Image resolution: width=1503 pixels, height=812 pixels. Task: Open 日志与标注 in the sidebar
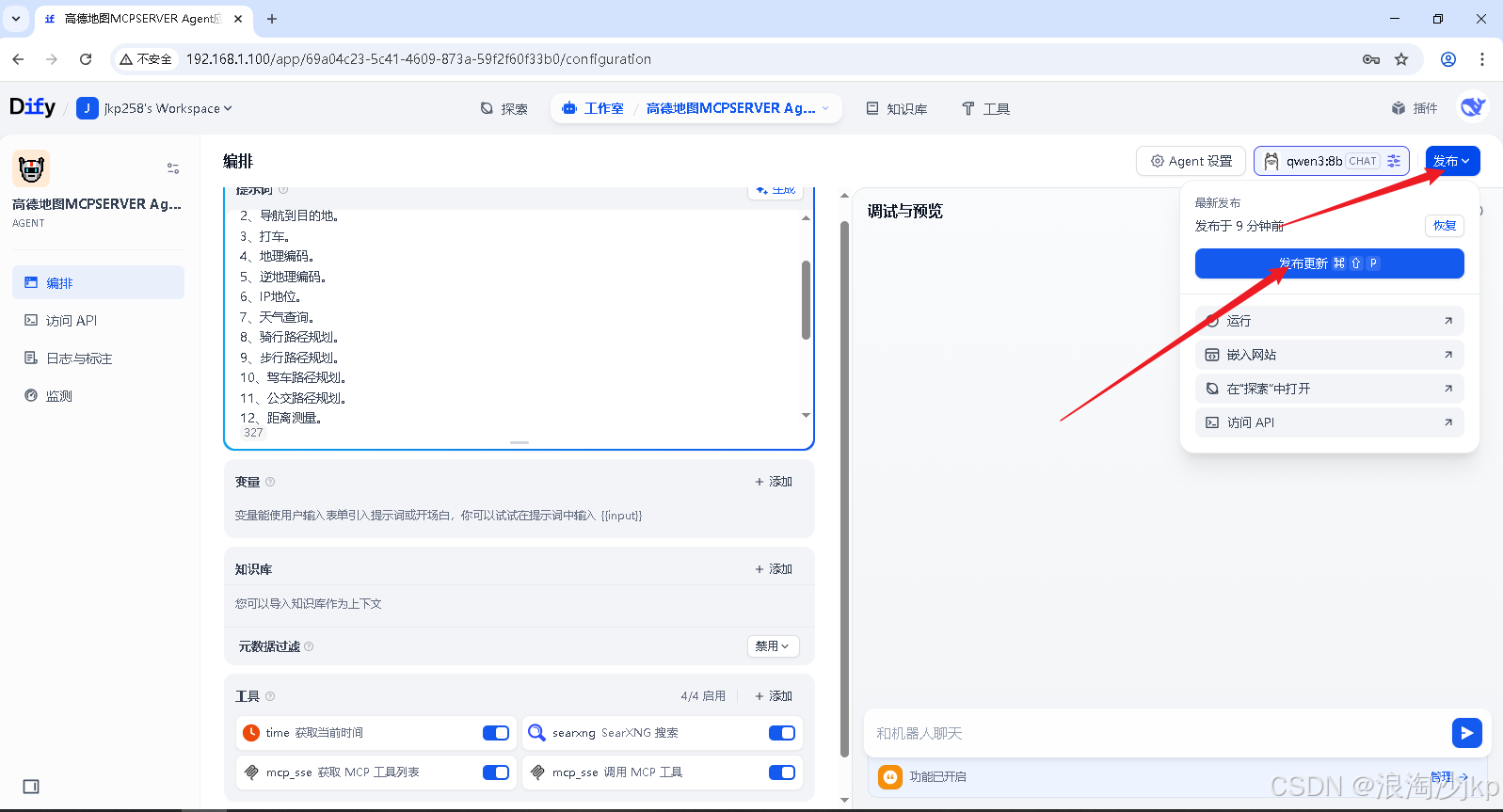pos(98,358)
